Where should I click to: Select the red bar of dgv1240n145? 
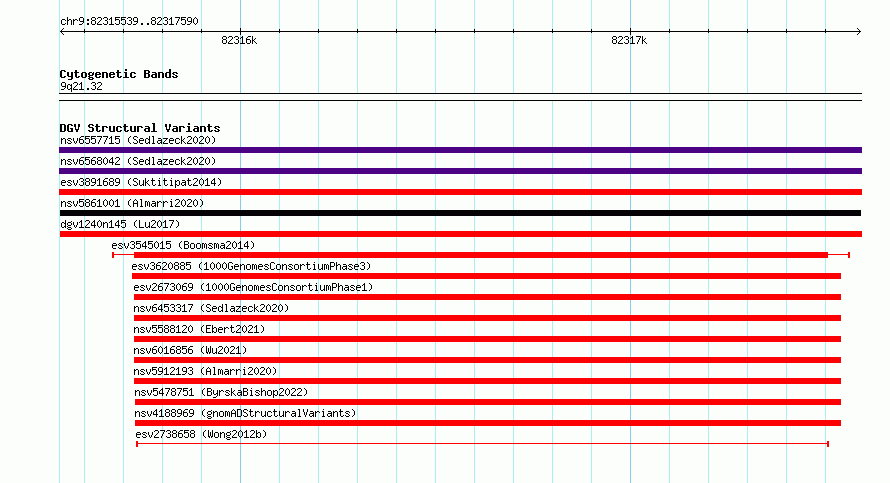click(x=460, y=234)
